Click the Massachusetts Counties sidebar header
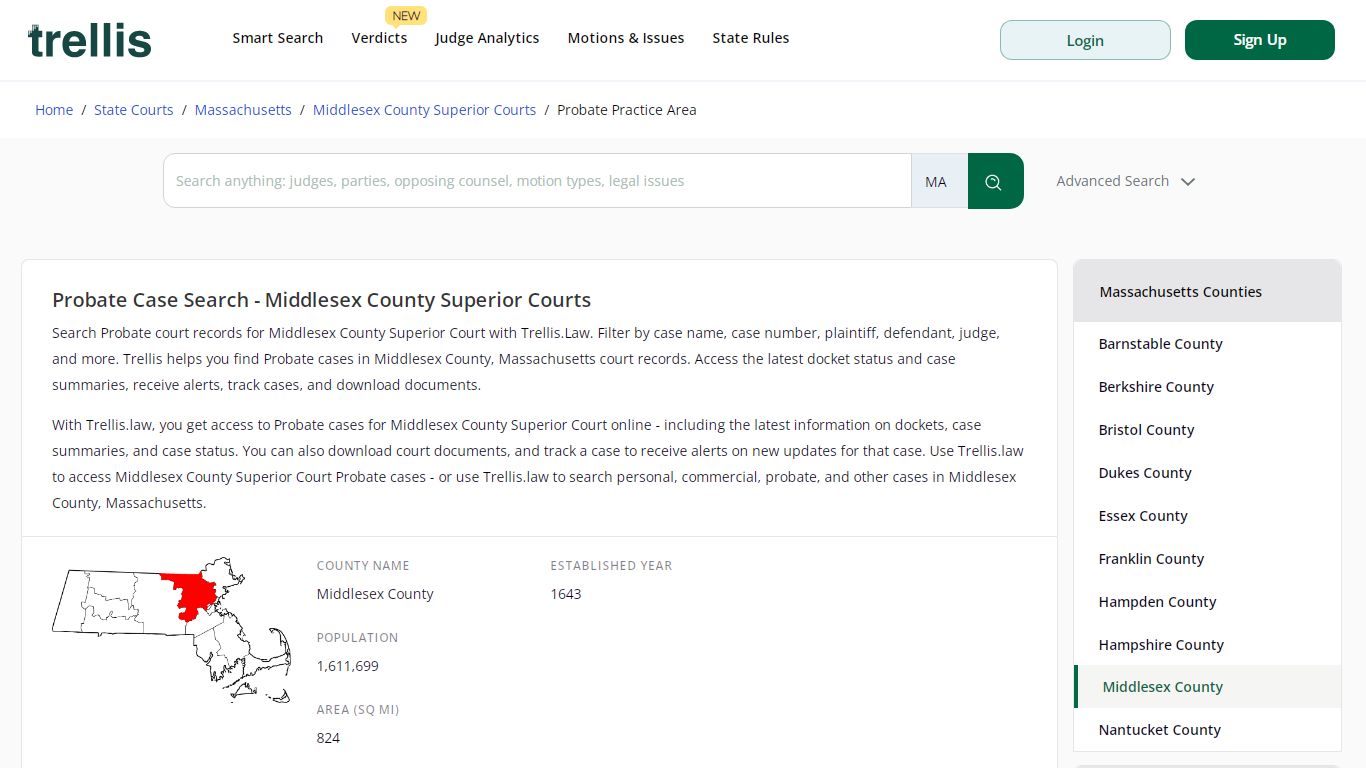Screen dimensions: 1366x768 (1207, 292)
